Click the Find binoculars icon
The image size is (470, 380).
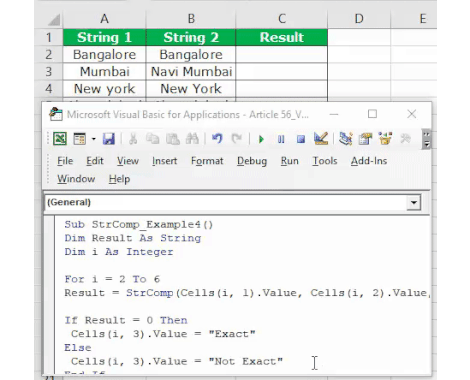(192, 139)
